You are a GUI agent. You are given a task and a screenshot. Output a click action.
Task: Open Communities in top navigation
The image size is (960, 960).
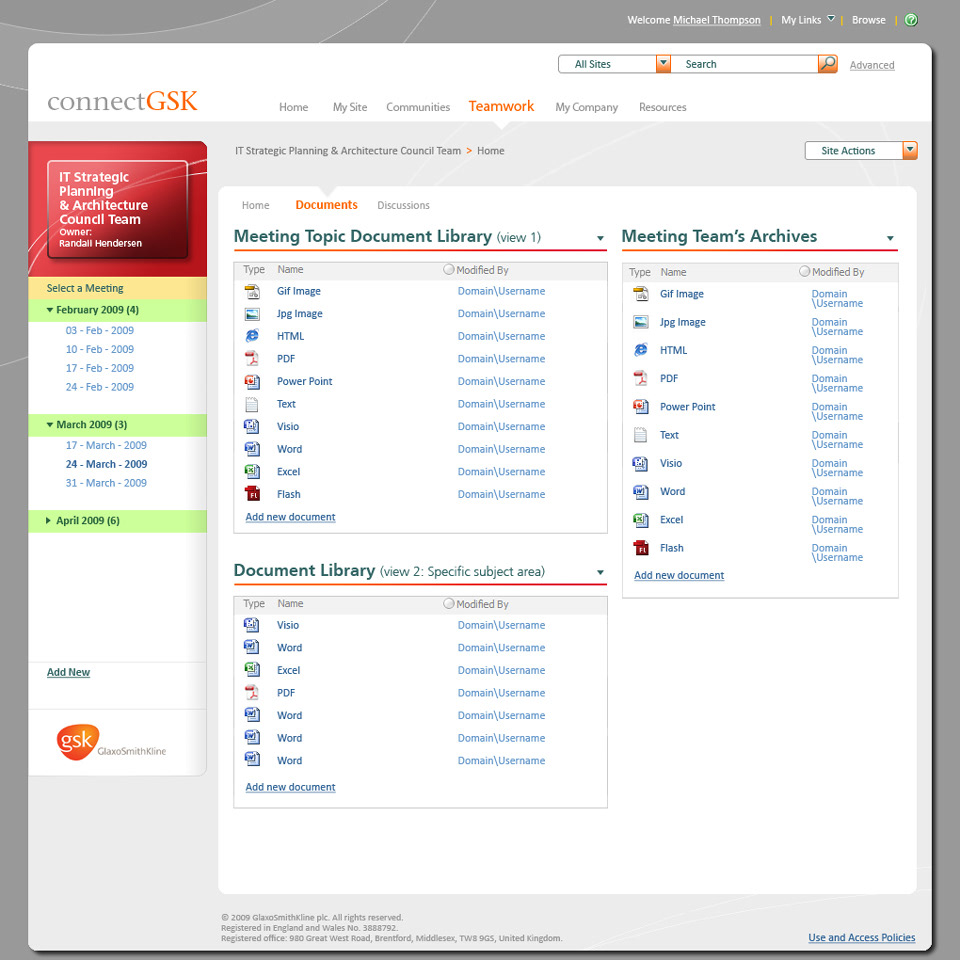[418, 107]
